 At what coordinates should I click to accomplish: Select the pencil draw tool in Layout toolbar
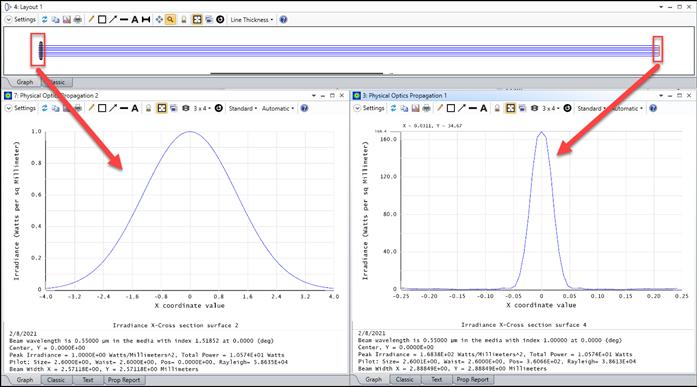click(91, 20)
